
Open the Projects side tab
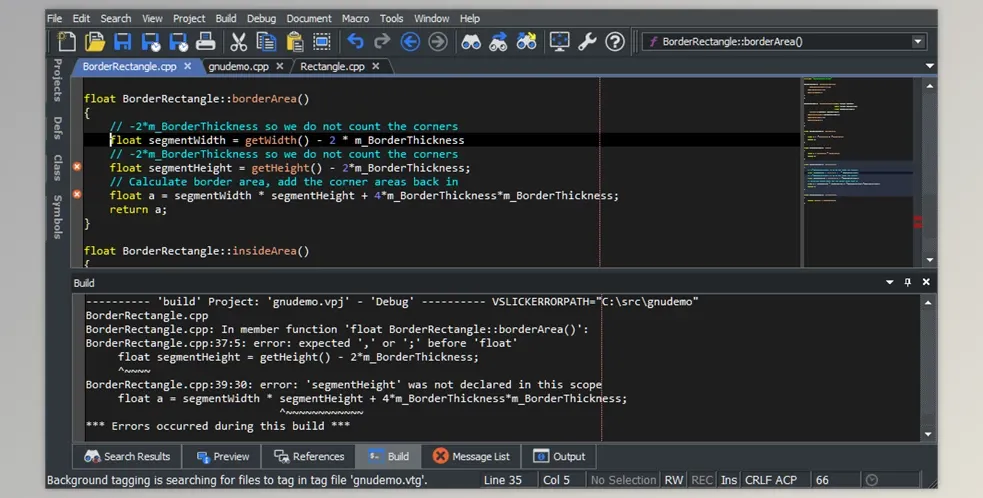point(57,80)
